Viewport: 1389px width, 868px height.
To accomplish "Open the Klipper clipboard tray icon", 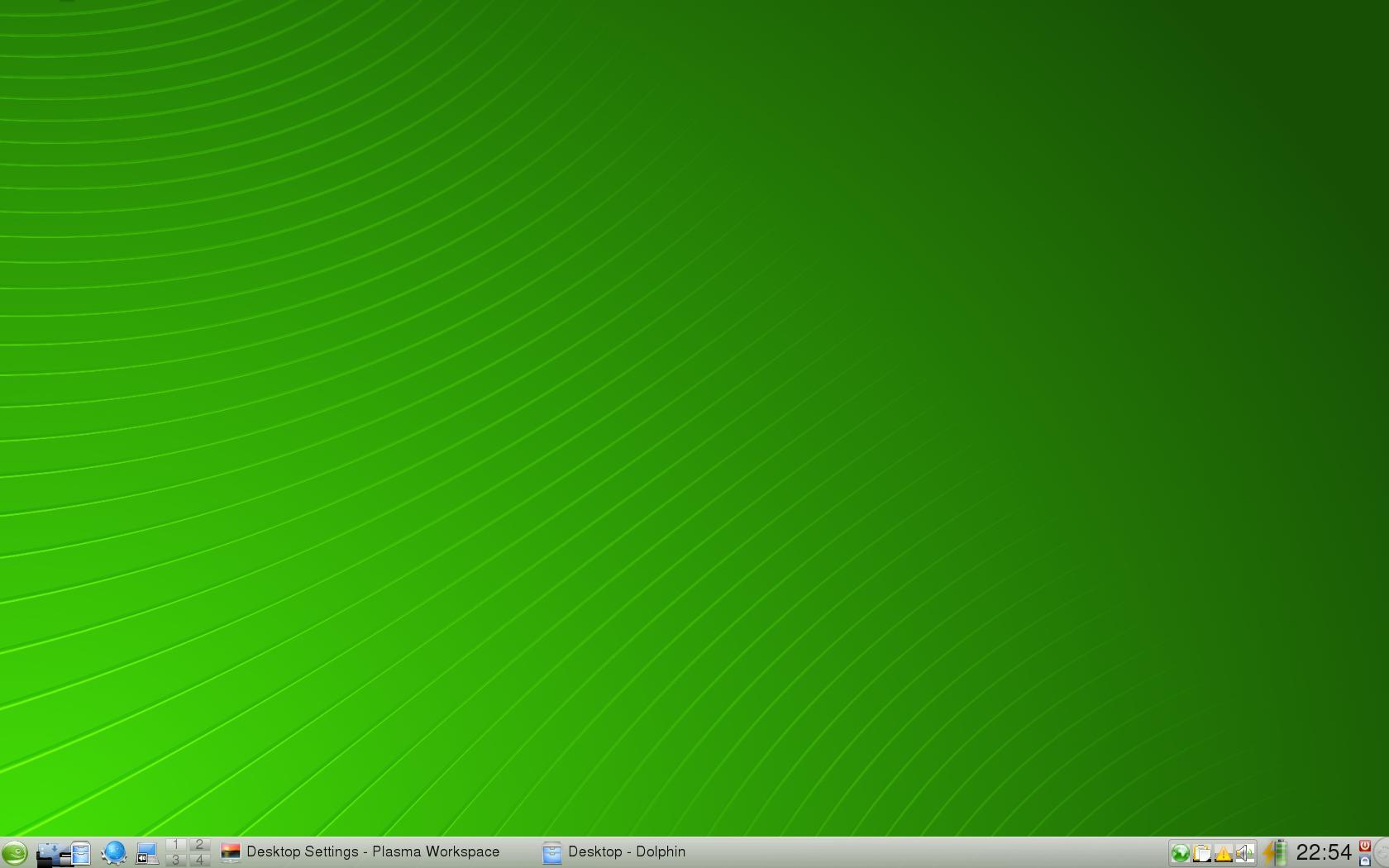I will (x=1202, y=853).
